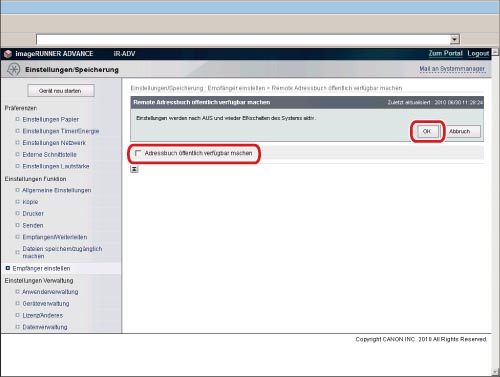Open the address bar dropdown arrow

click(455, 39)
